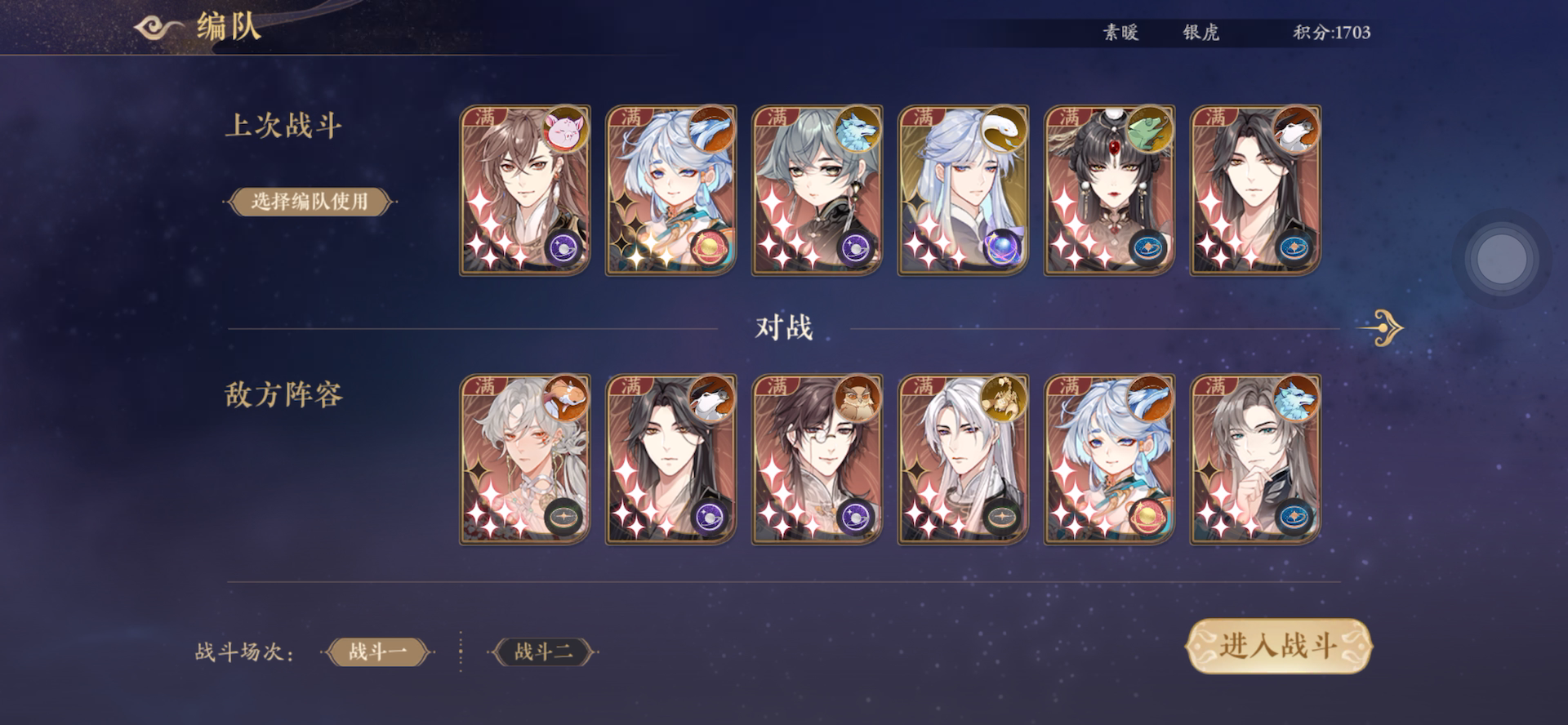This screenshot has height=725, width=1568.
Task: Click the red planet orb on second top card
Action: point(709,247)
